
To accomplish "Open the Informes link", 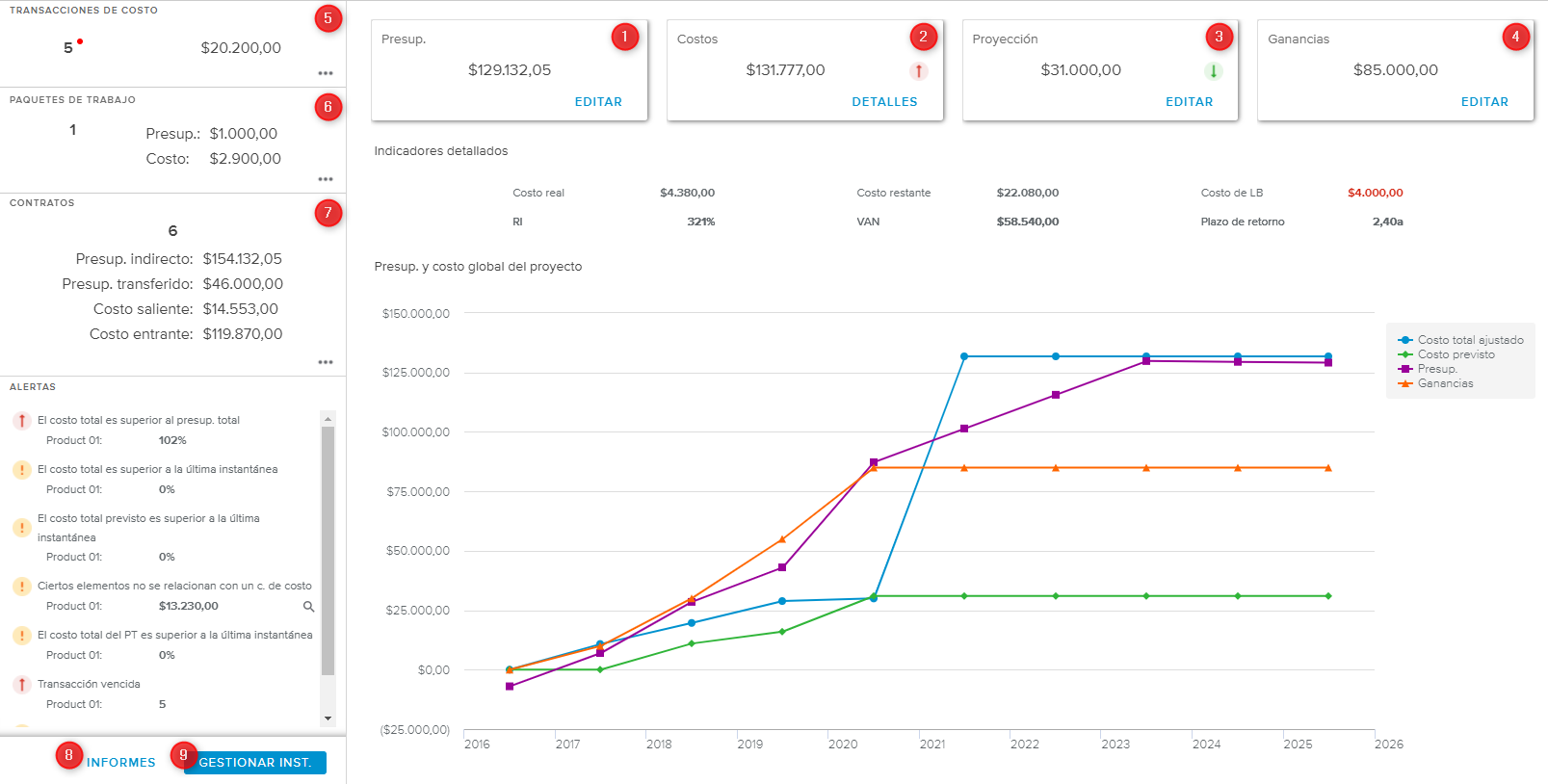I will tap(120, 763).
